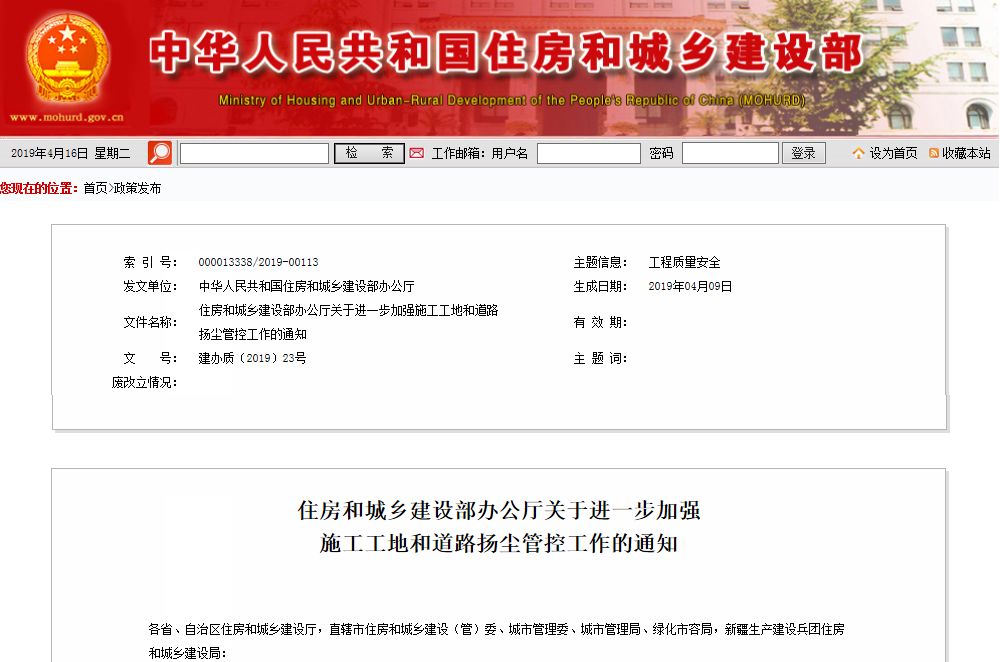This screenshot has height=662, width=1000.
Task: Click the 检索 search button
Action: pyautogui.click(x=369, y=153)
